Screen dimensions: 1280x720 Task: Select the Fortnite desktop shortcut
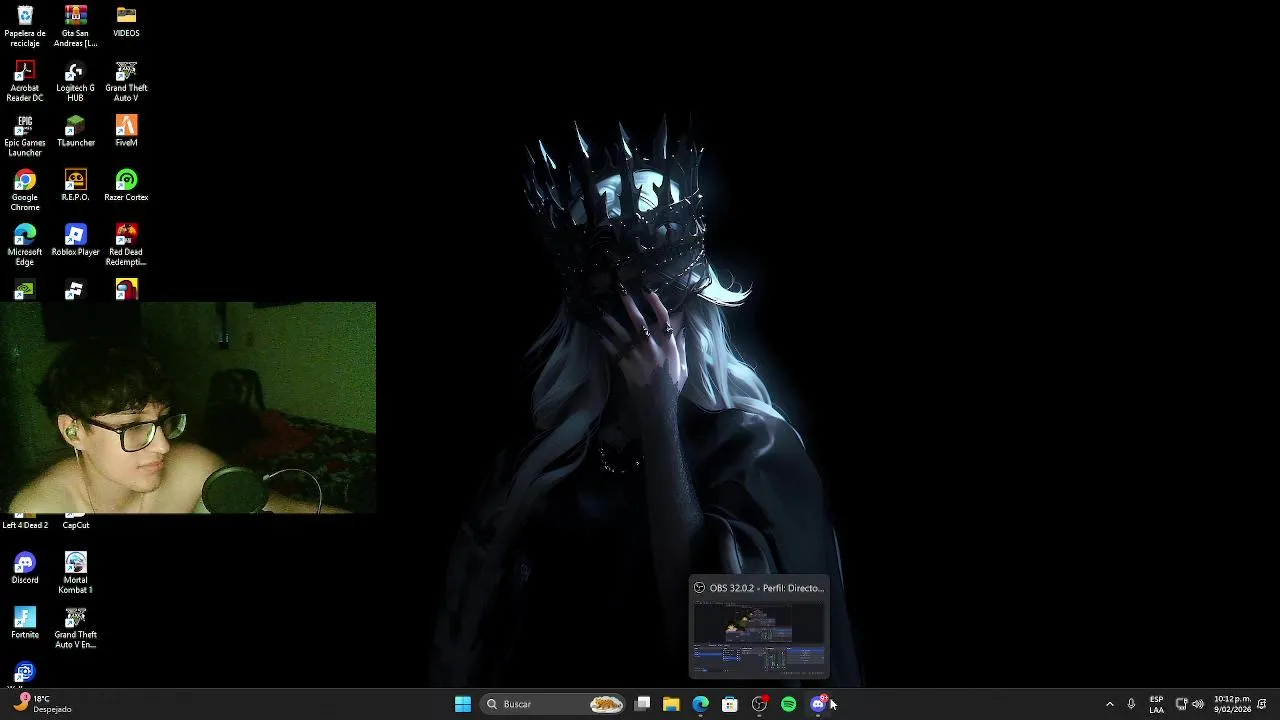coord(25,624)
